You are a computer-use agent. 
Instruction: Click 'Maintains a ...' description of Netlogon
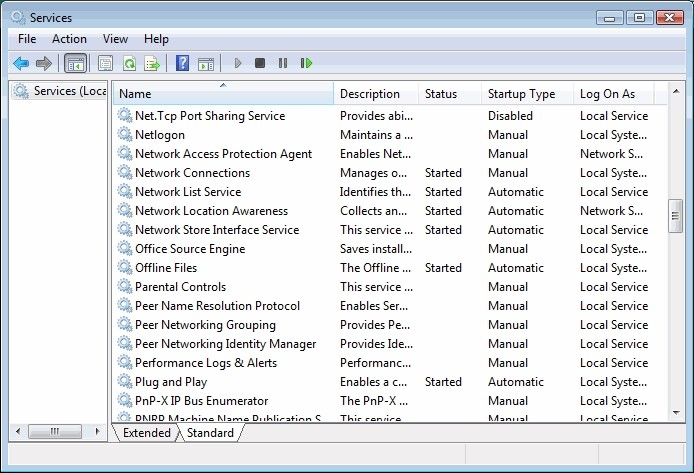(376, 135)
